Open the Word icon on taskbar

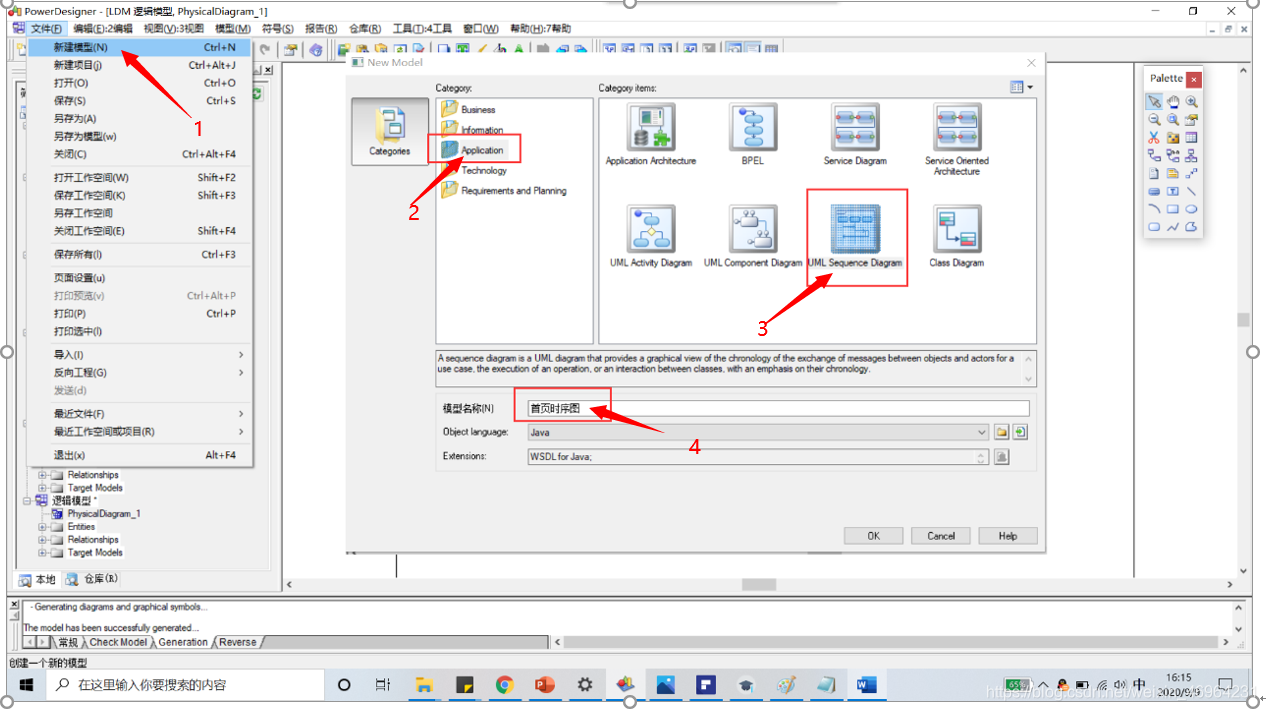866,685
